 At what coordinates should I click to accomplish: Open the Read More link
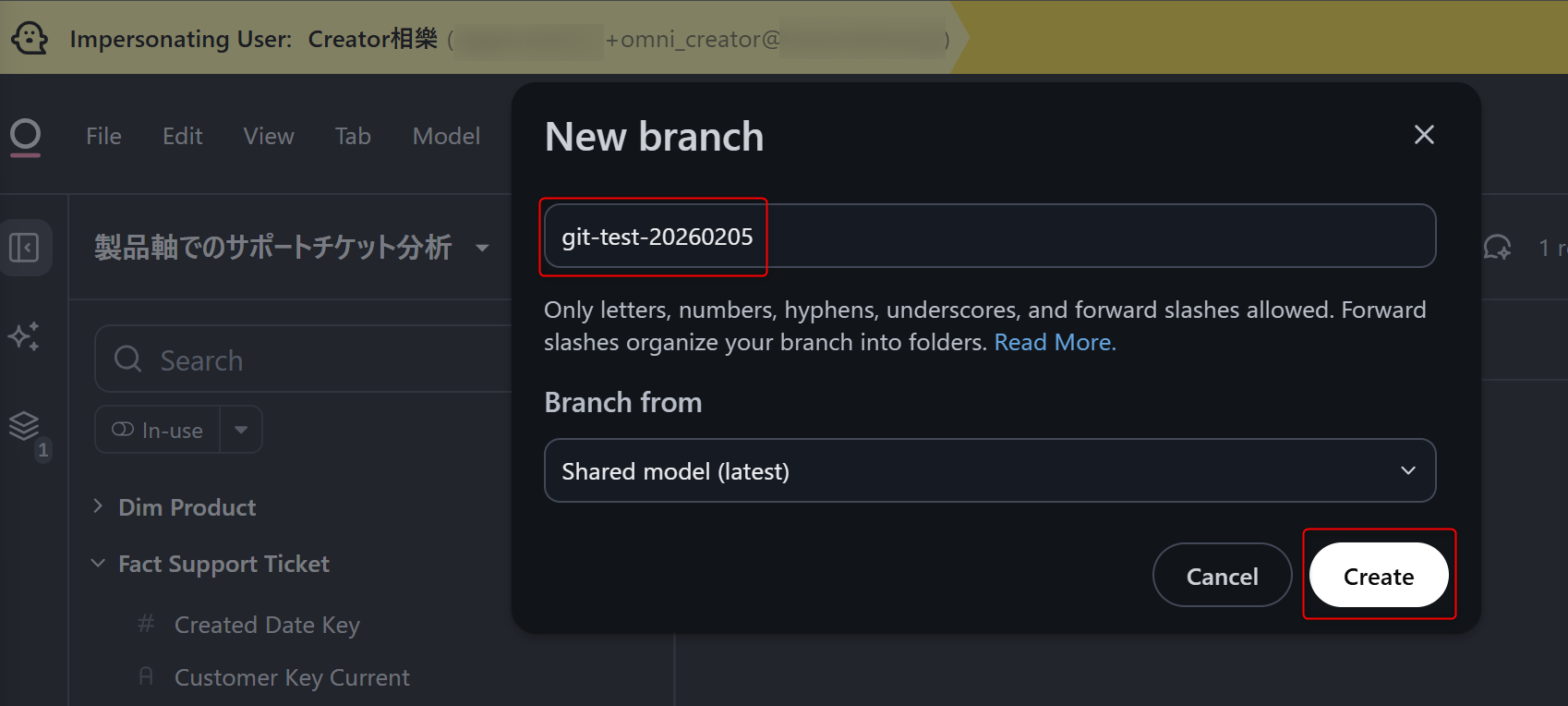coord(1055,343)
